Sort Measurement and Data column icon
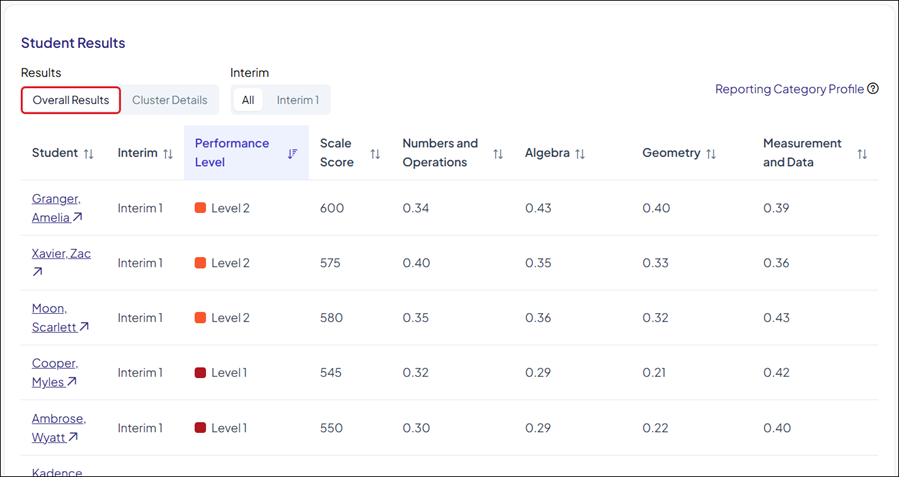 click(862, 153)
